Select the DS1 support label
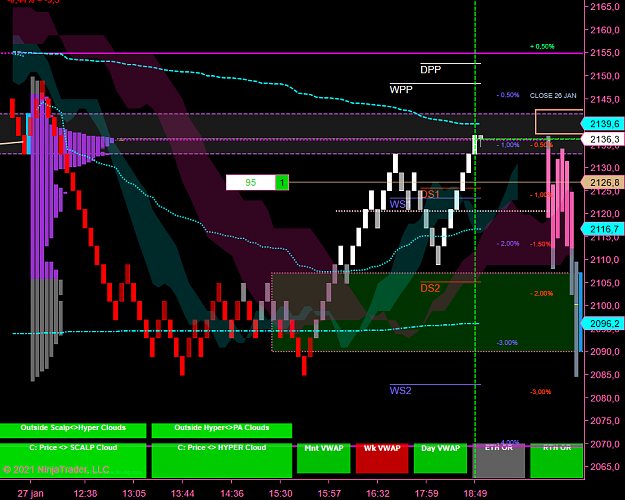This screenshot has height=500, width=625. click(x=430, y=194)
